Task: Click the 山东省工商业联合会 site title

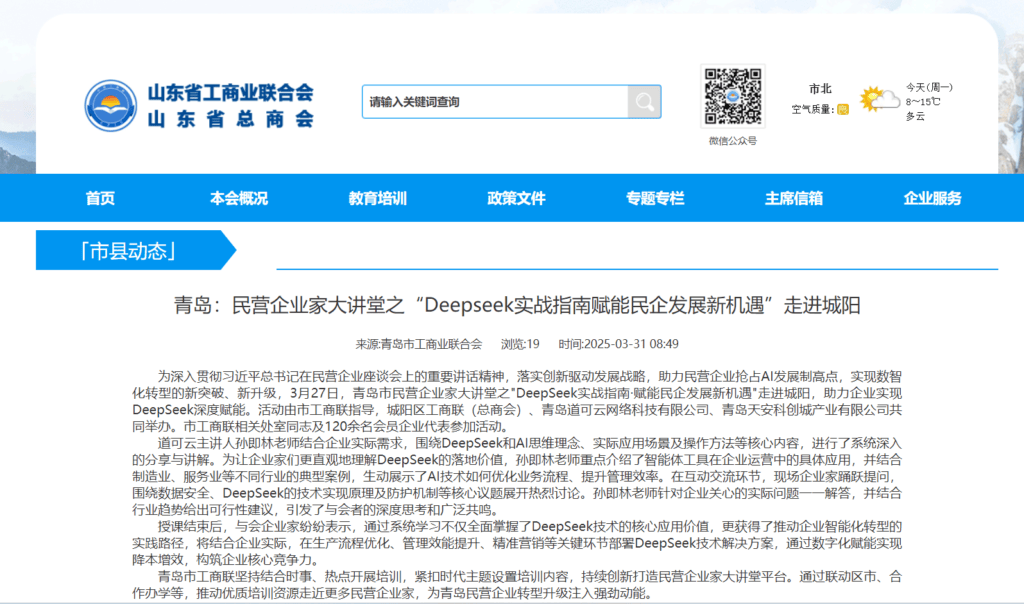Action: pyautogui.click(x=231, y=93)
